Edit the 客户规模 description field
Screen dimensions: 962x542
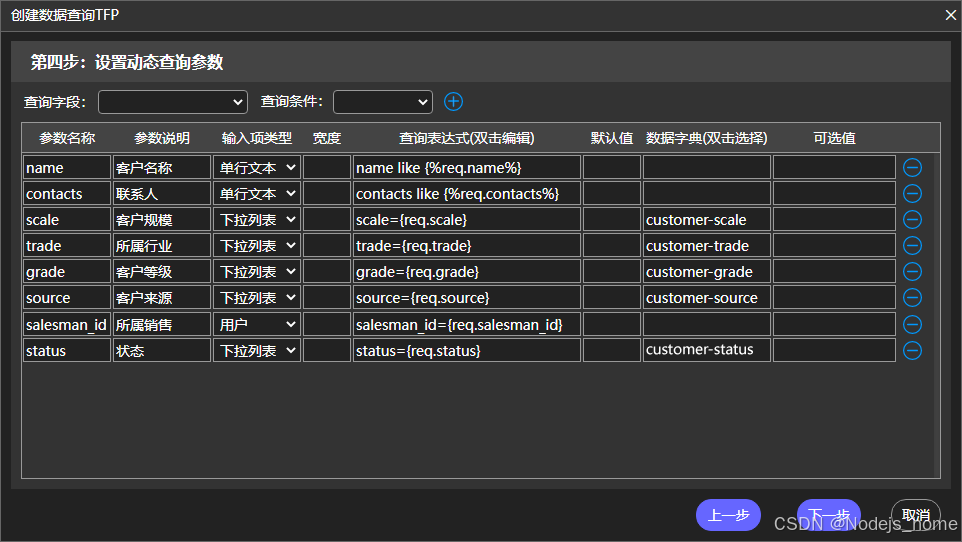162,220
